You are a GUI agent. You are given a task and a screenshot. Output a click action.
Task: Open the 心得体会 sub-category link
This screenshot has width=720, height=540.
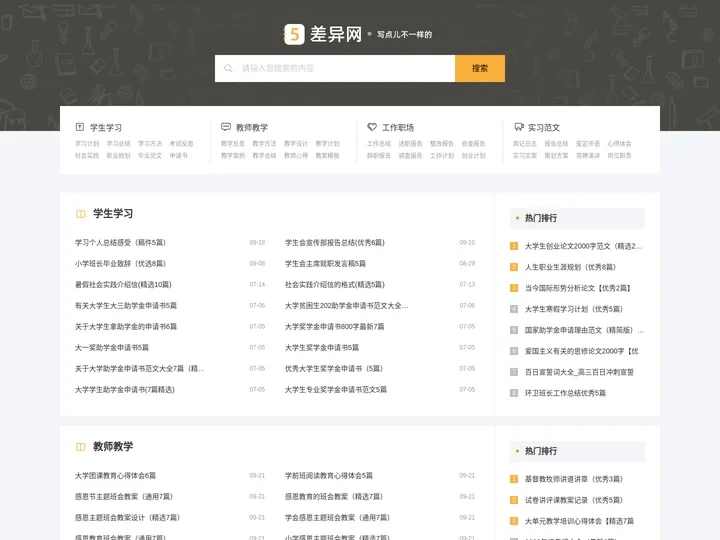pos(619,144)
